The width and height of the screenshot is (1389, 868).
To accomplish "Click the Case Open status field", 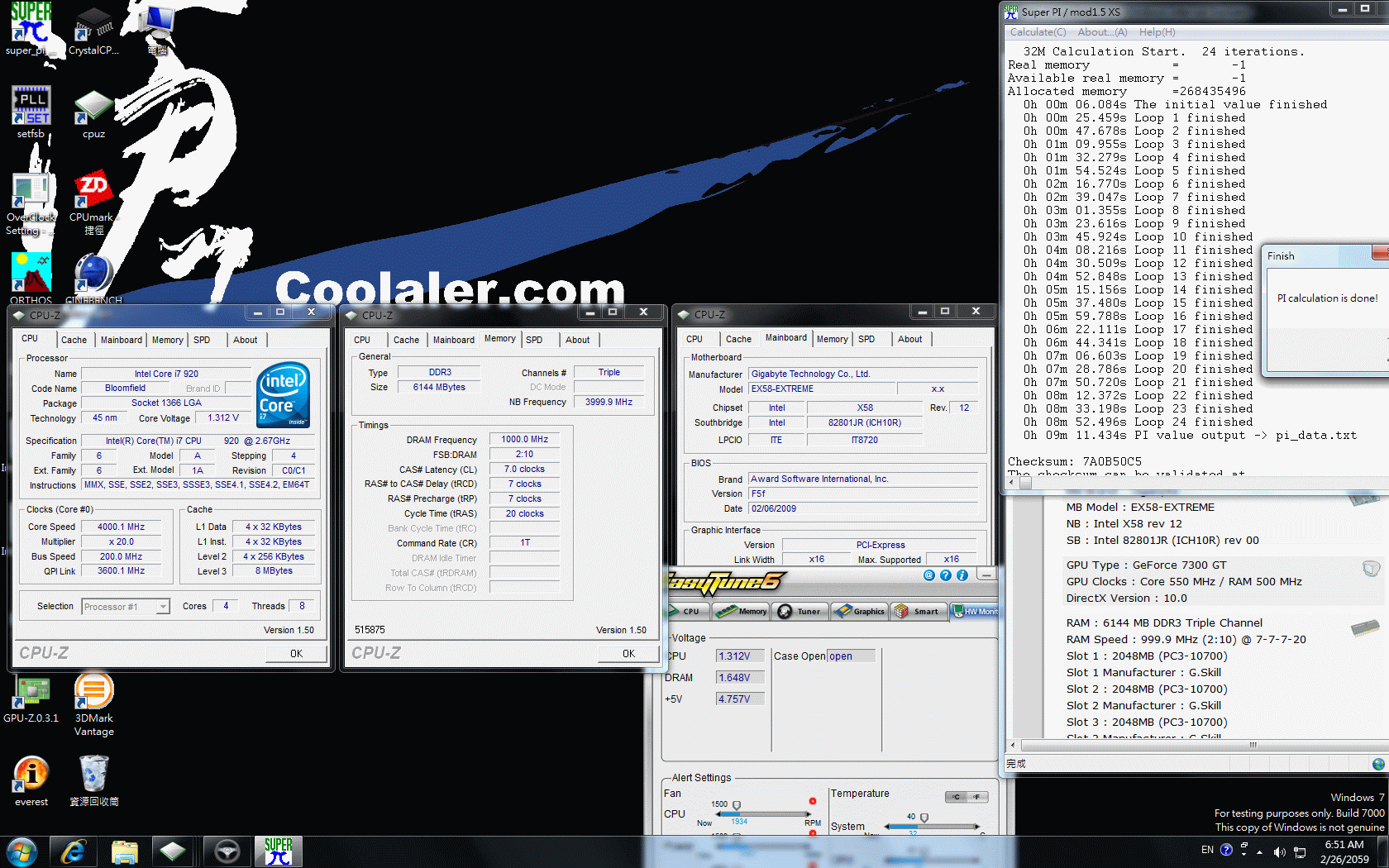I will tap(851, 656).
